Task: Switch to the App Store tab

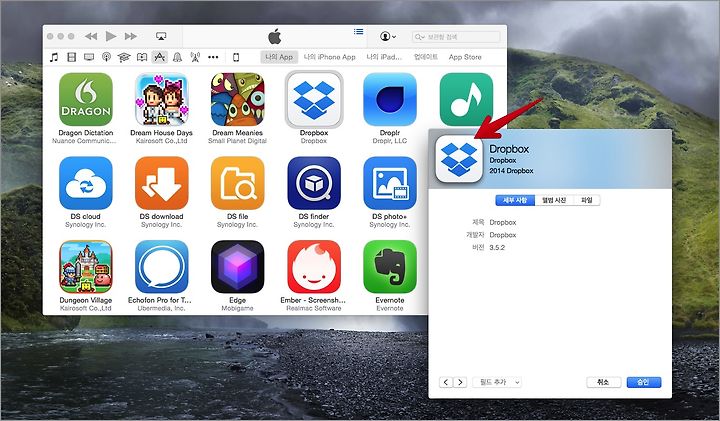Action: (465, 57)
